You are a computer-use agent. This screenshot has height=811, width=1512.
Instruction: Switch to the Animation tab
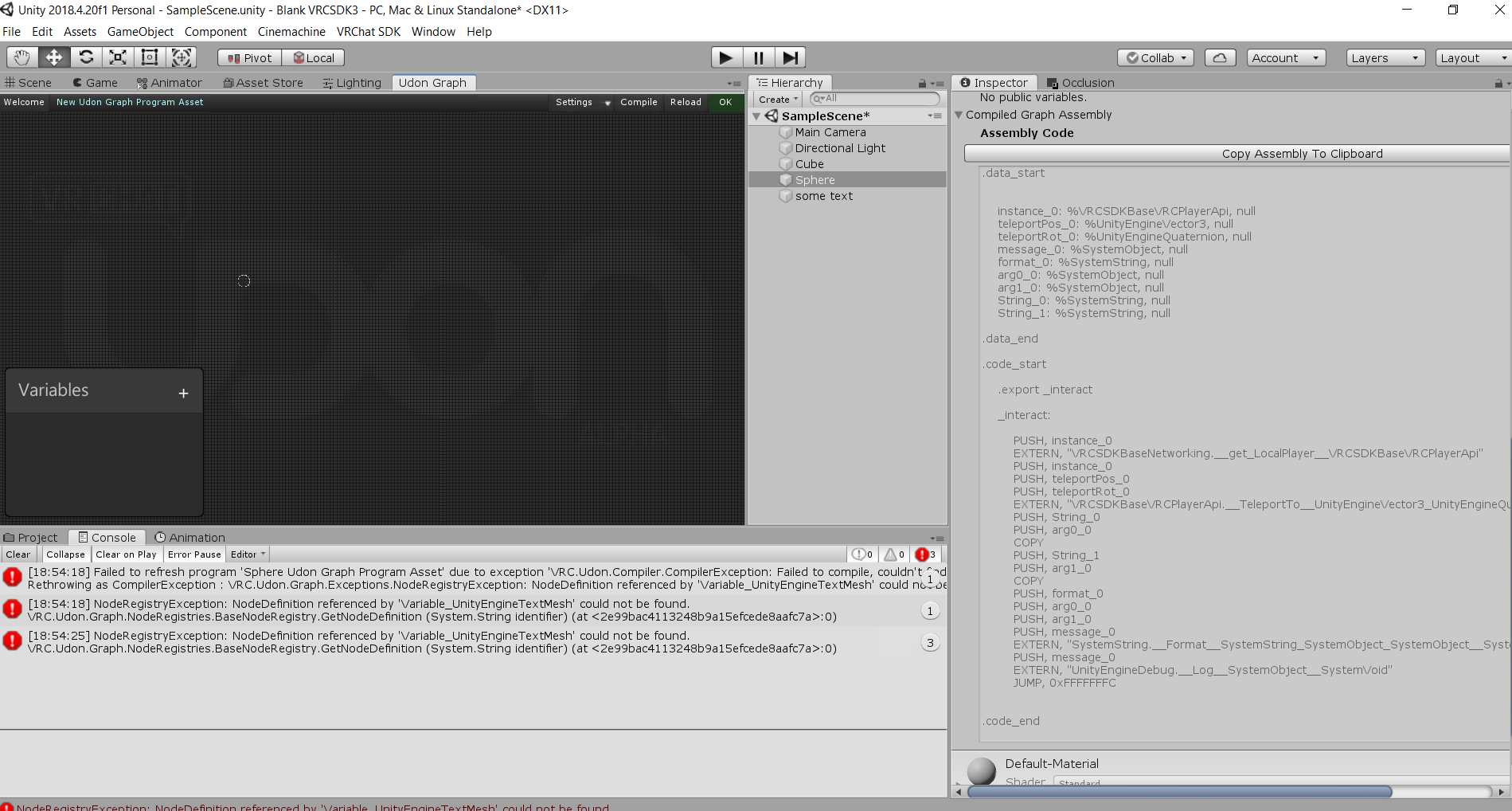(189, 538)
